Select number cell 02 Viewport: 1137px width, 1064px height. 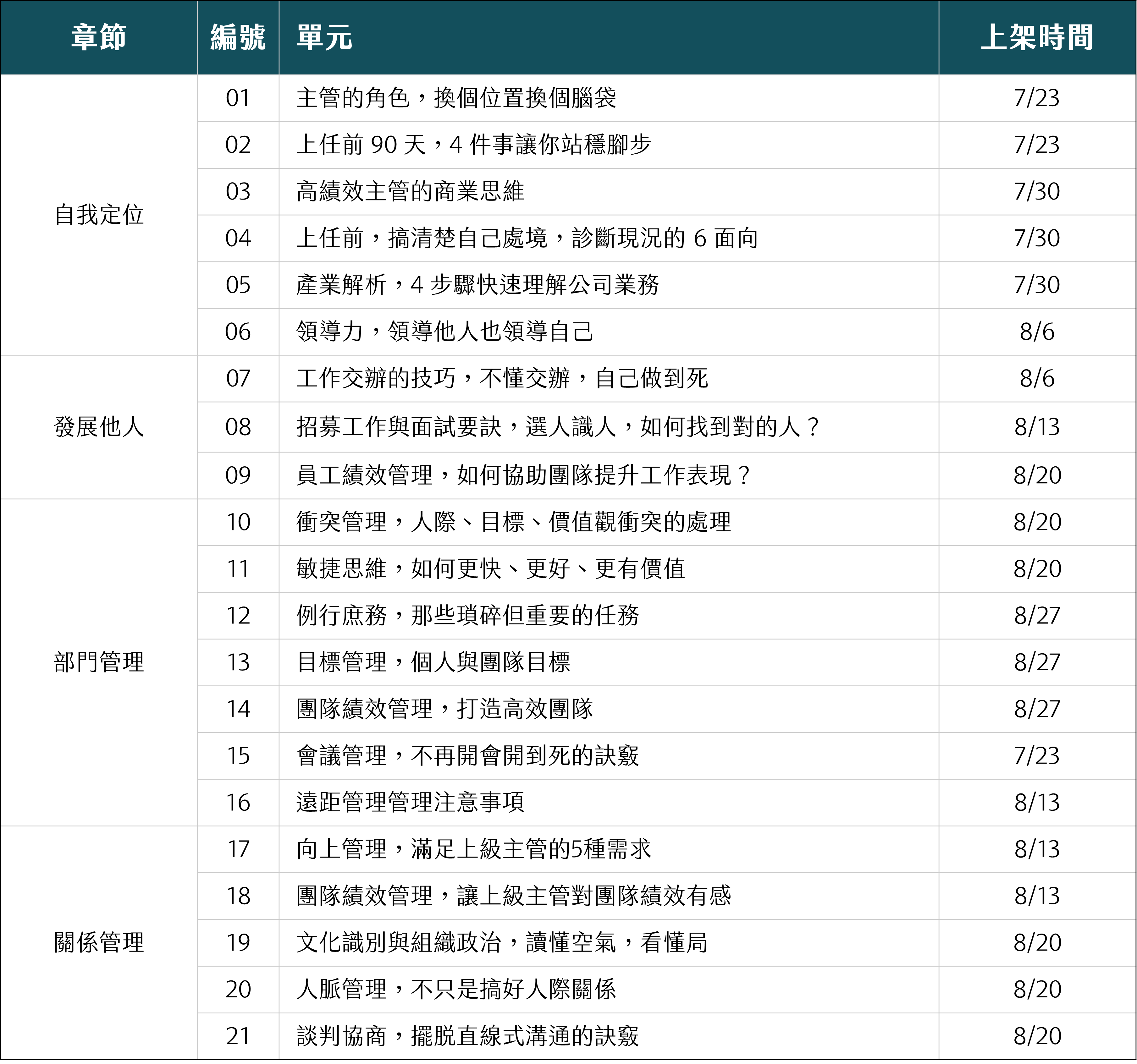tap(238, 145)
